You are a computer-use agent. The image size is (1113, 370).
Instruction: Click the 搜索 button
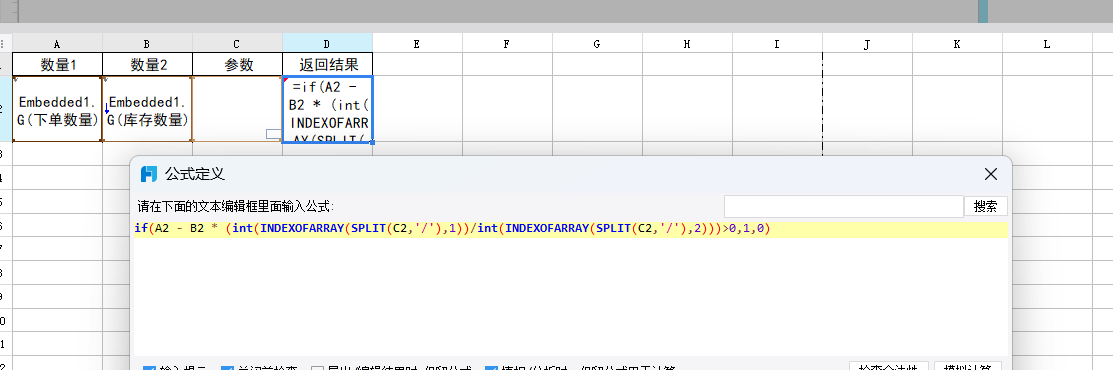coord(985,207)
